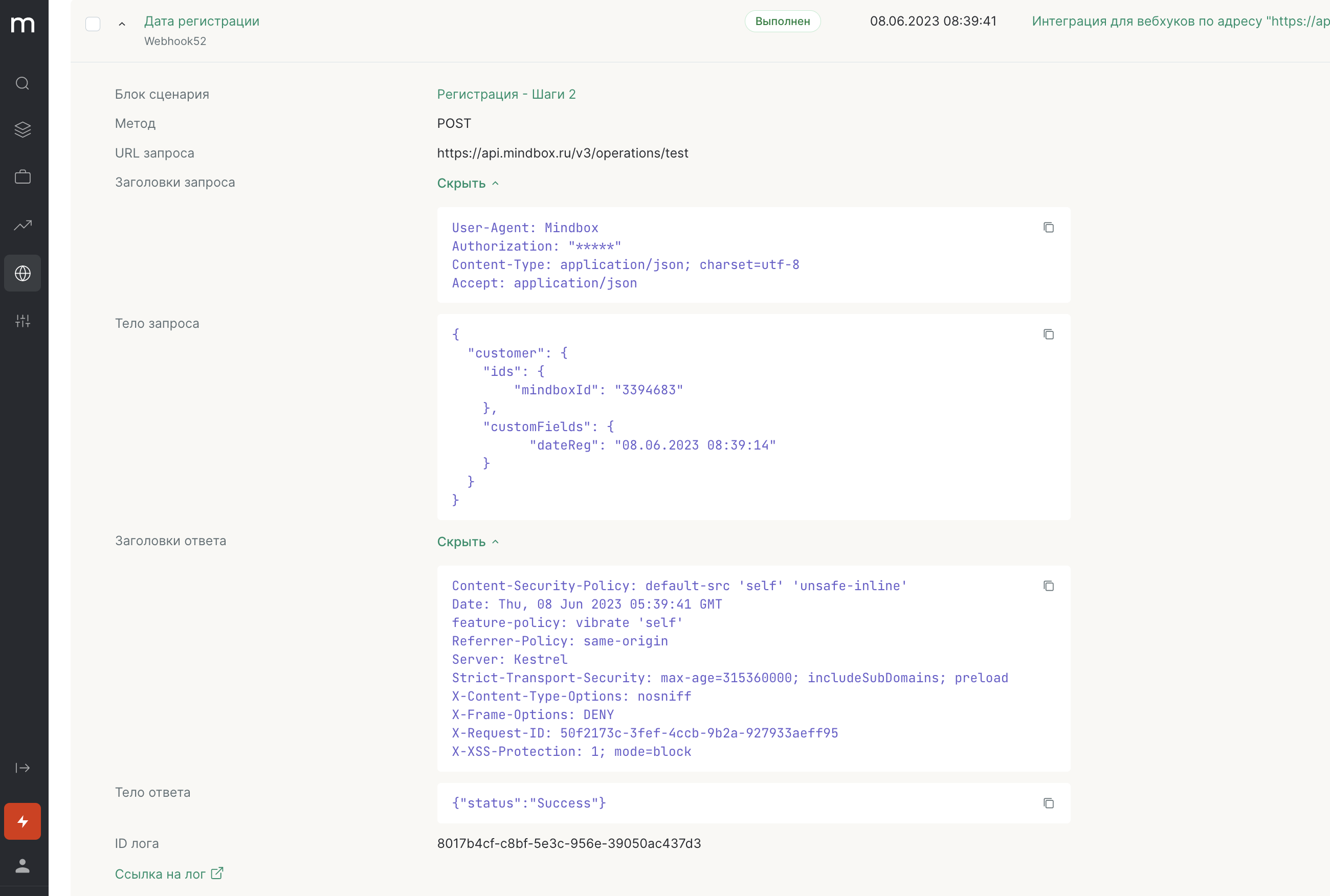Click the Content-Type application/json request header

625,264
